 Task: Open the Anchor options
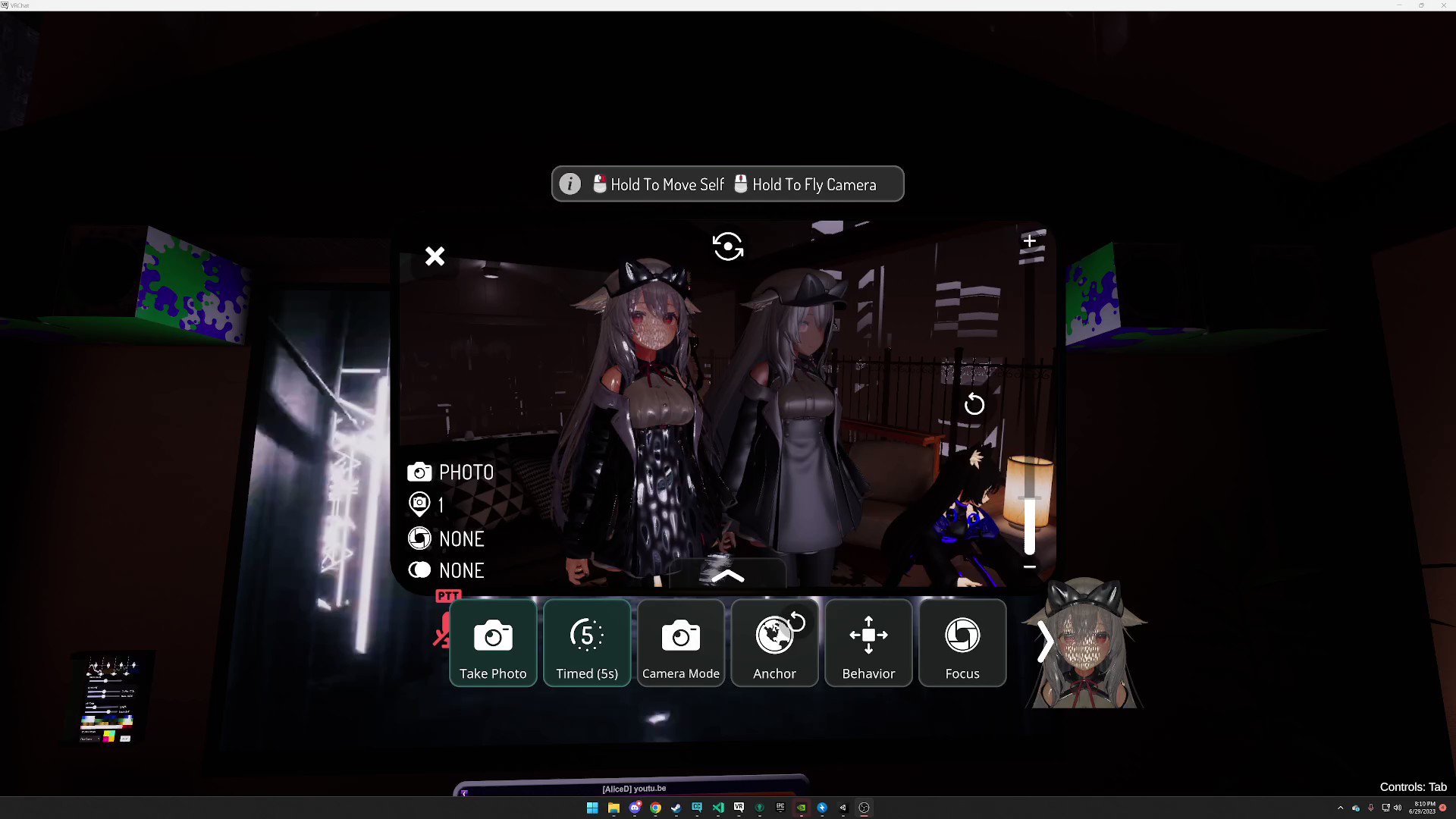[x=774, y=642]
